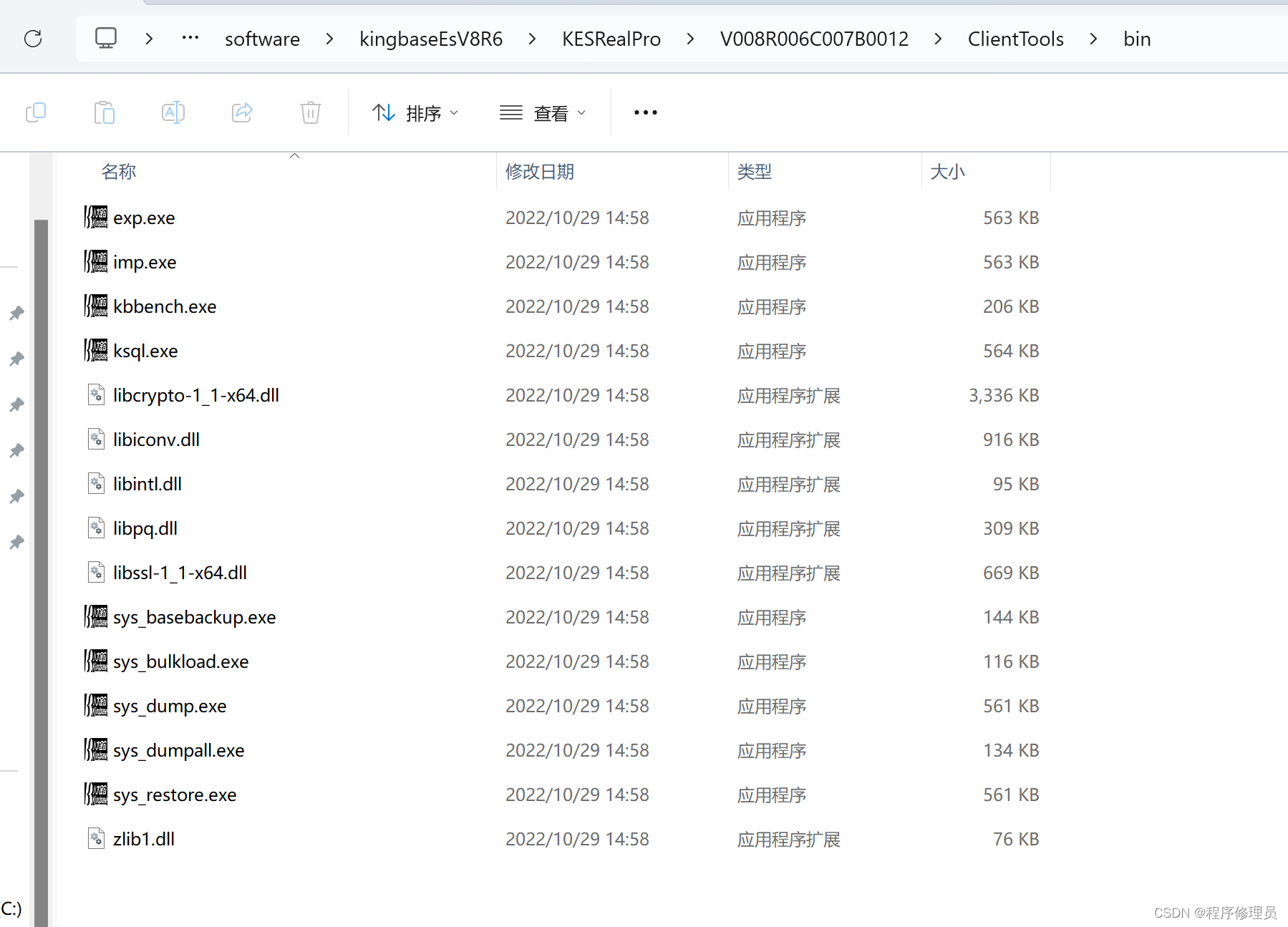Navigate to software folder via breadcrumb
The width and height of the screenshot is (1288, 927).
(x=261, y=38)
